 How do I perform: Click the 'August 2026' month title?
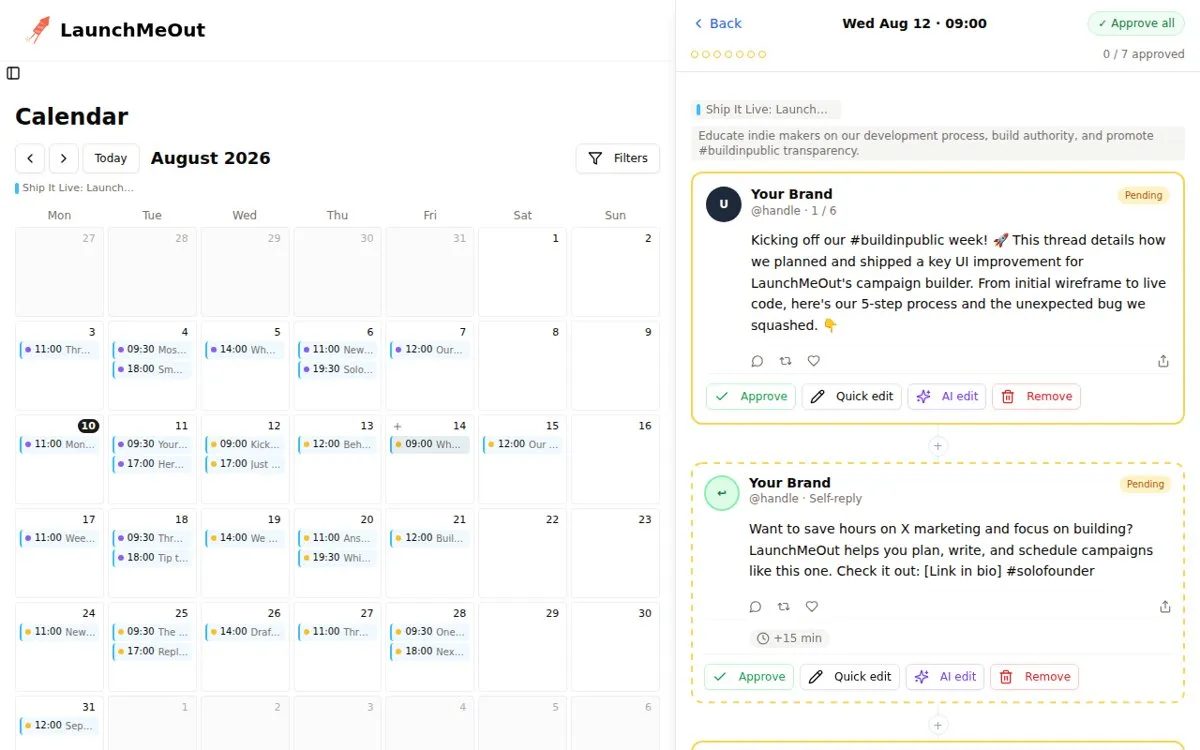click(x=211, y=158)
